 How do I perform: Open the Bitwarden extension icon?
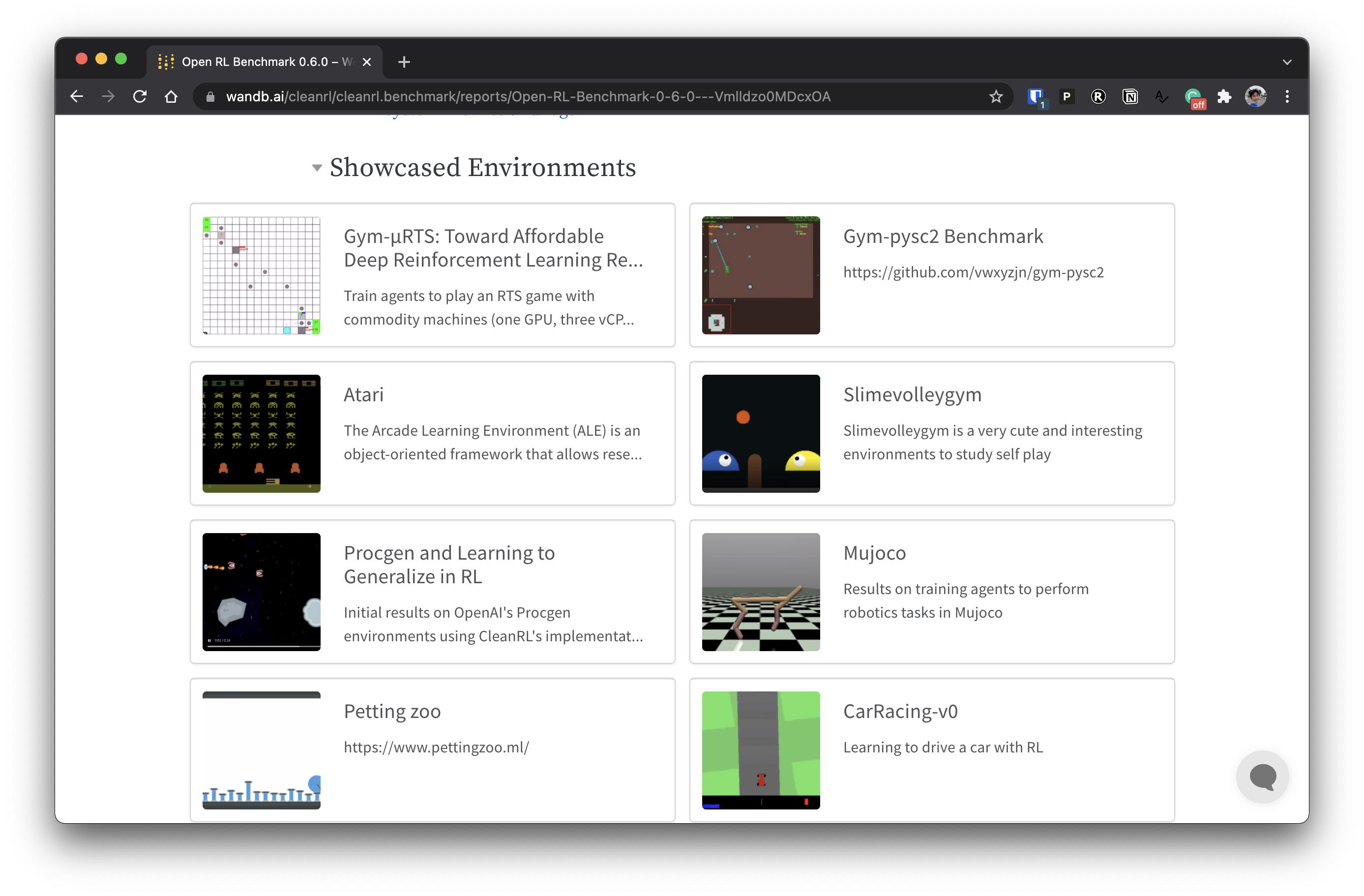pyautogui.click(x=1035, y=96)
